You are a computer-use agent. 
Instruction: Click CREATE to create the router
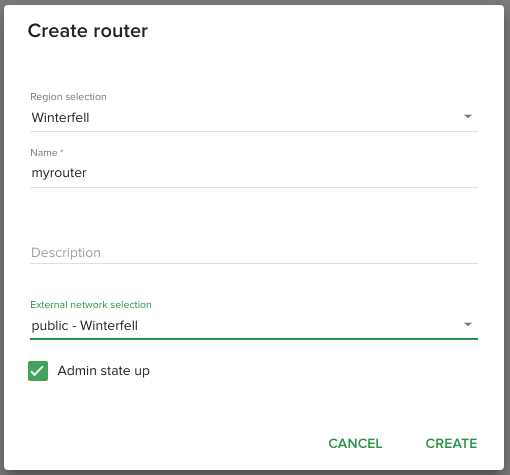click(451, 443)
